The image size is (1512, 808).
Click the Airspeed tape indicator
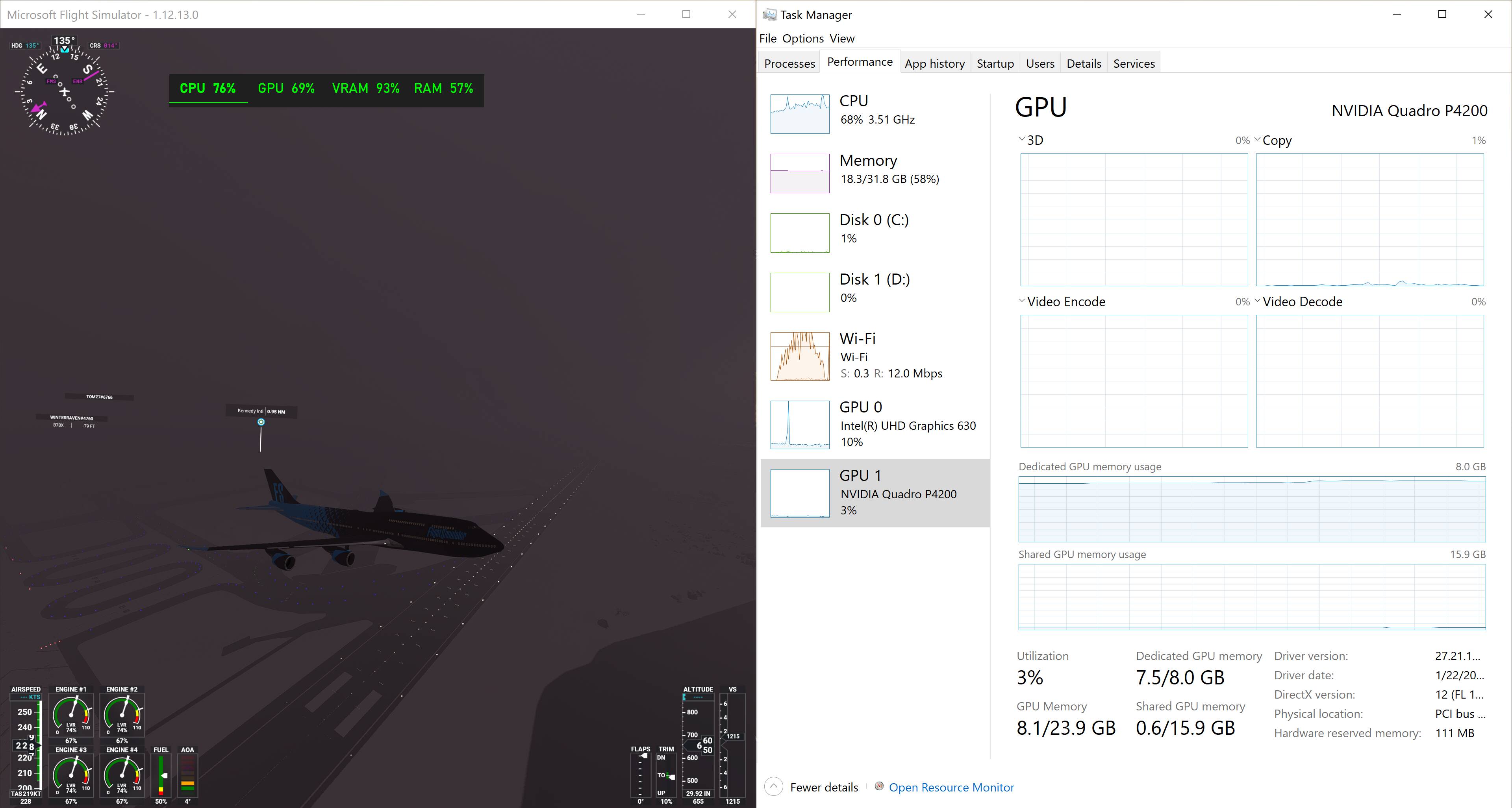click(26, 745)
